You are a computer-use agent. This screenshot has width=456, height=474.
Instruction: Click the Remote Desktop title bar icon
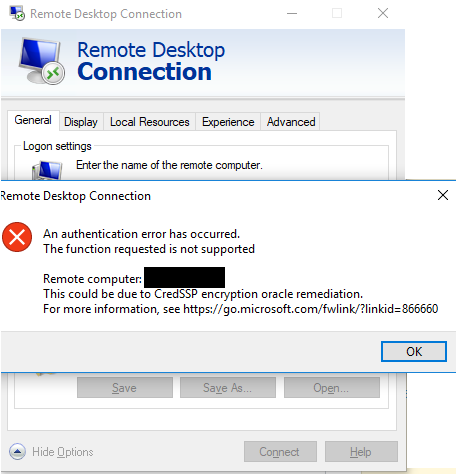point(17,13)
